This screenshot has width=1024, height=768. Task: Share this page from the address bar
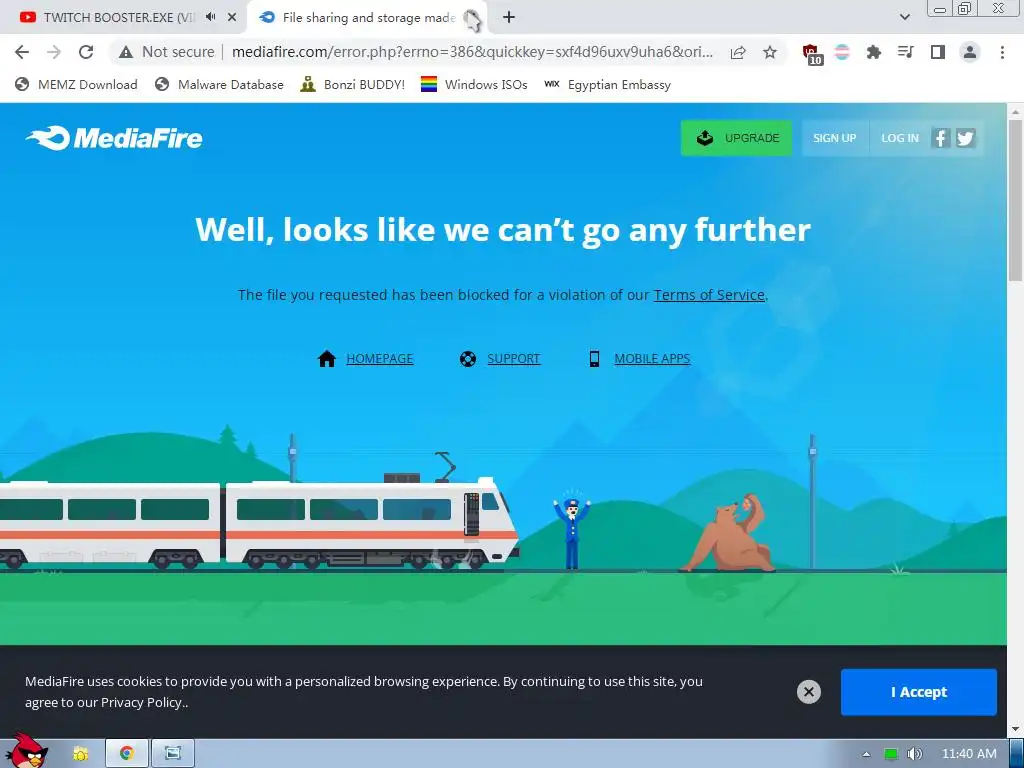tap(738, 52)
